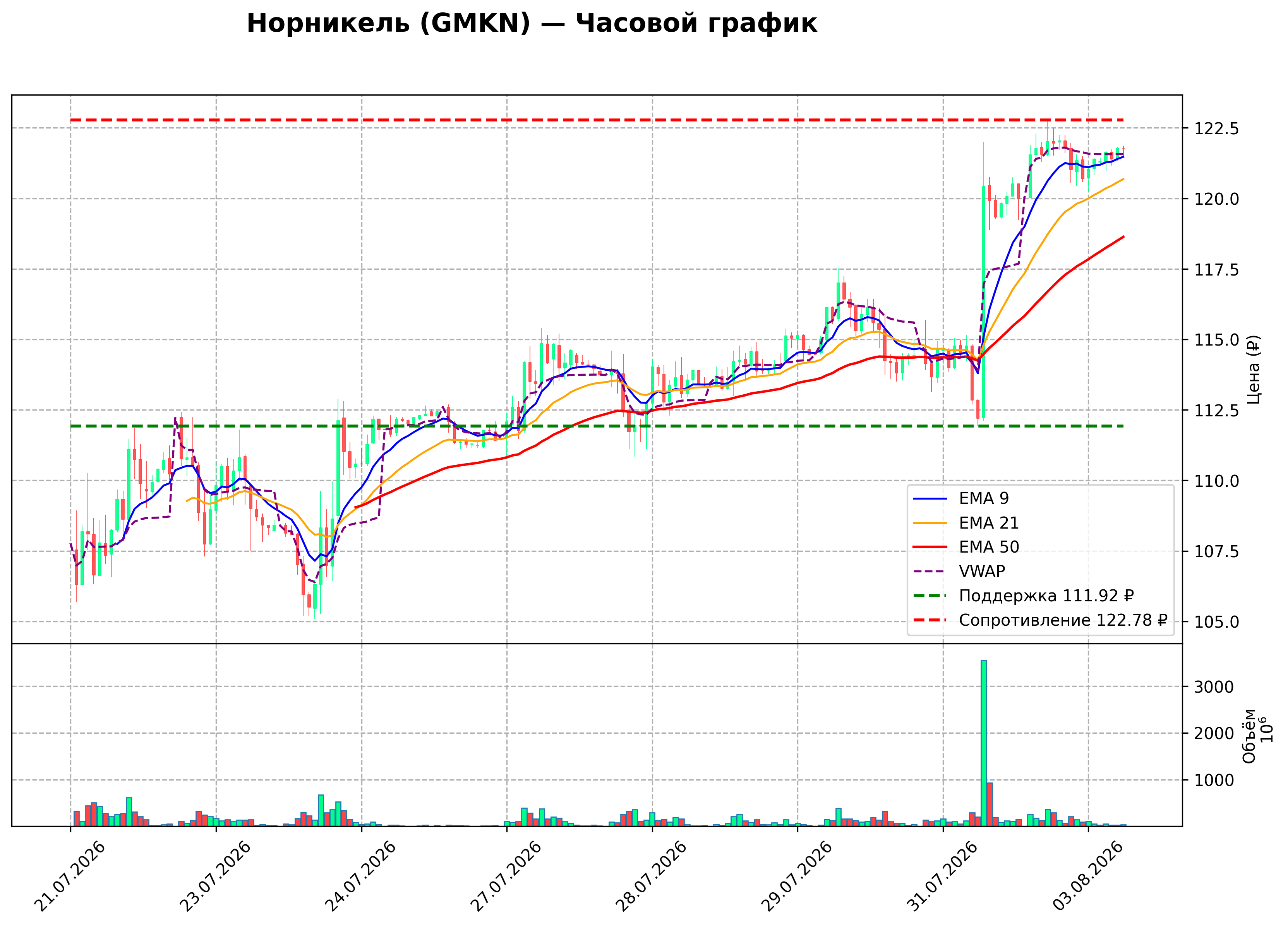Click the tallest green volume bar on 31.07
This screenshot has height=926, width=1288.
click(984, 743)
